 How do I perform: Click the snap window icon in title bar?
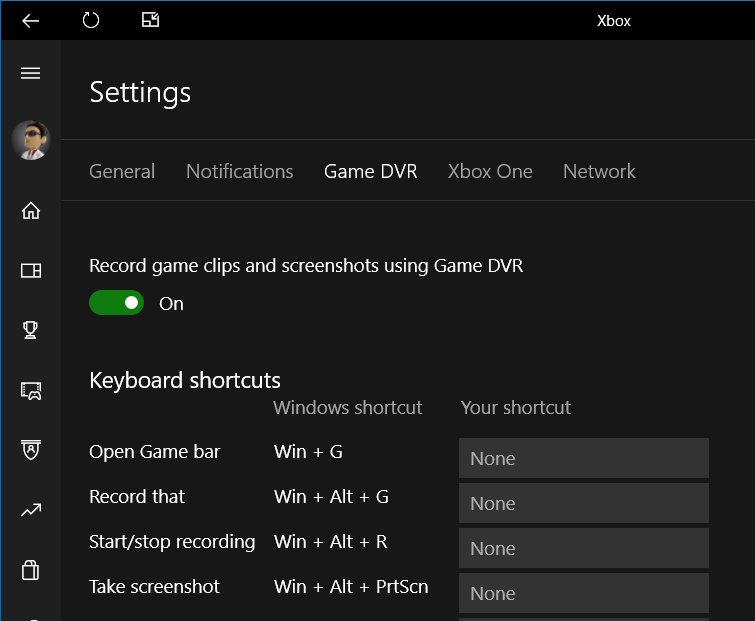150,20
